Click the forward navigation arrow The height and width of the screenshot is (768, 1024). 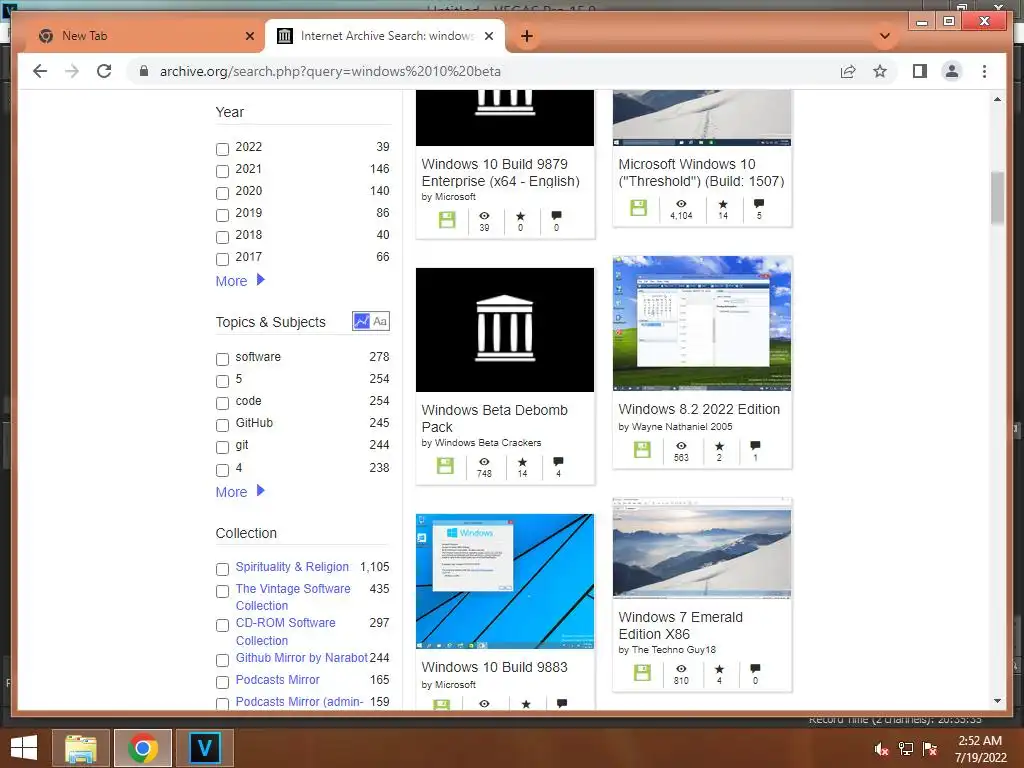pos(72,71)
